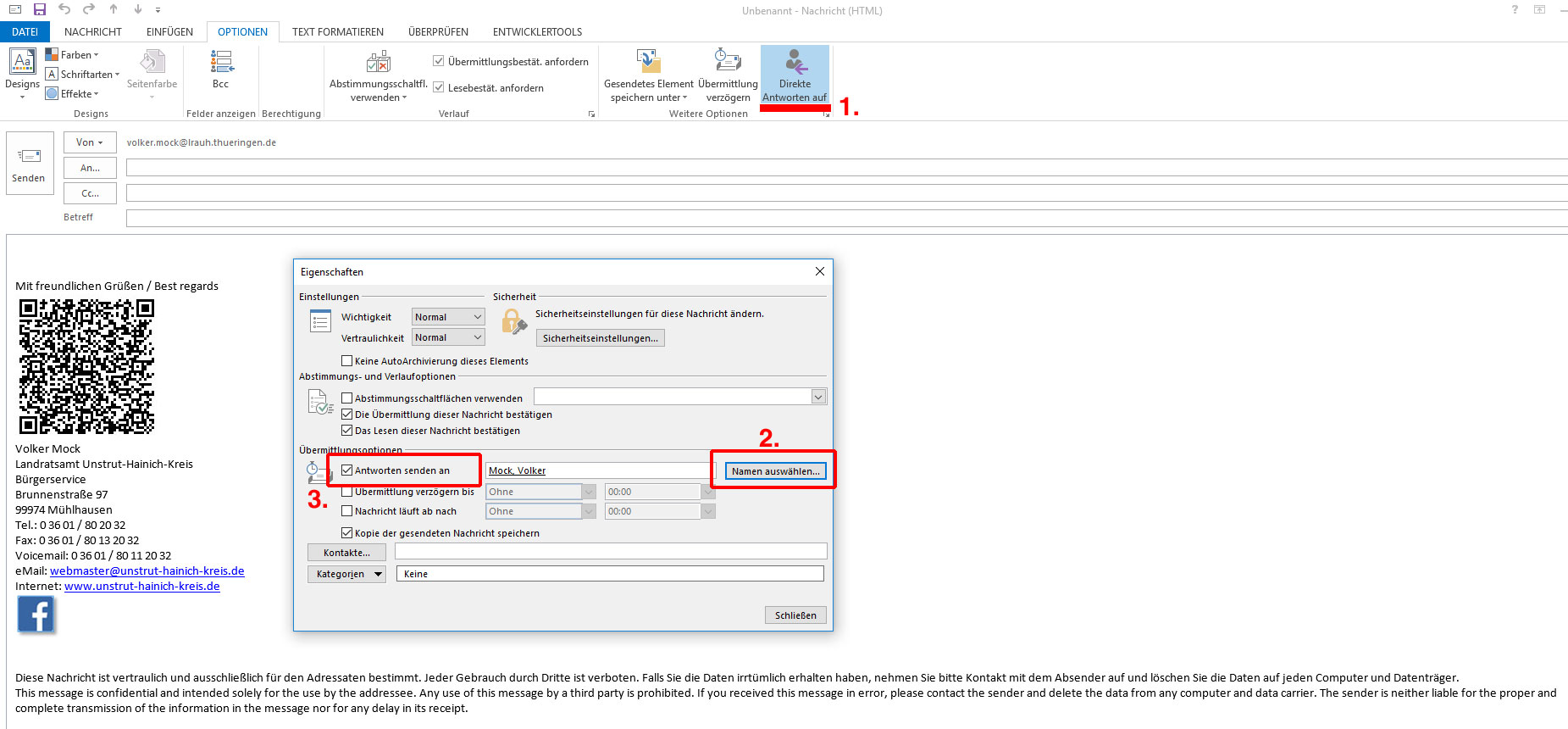The width and height of the screenshot is (1568, 729).
Task: Click Direkte Antworten auf button
Action: pos(795,75)
